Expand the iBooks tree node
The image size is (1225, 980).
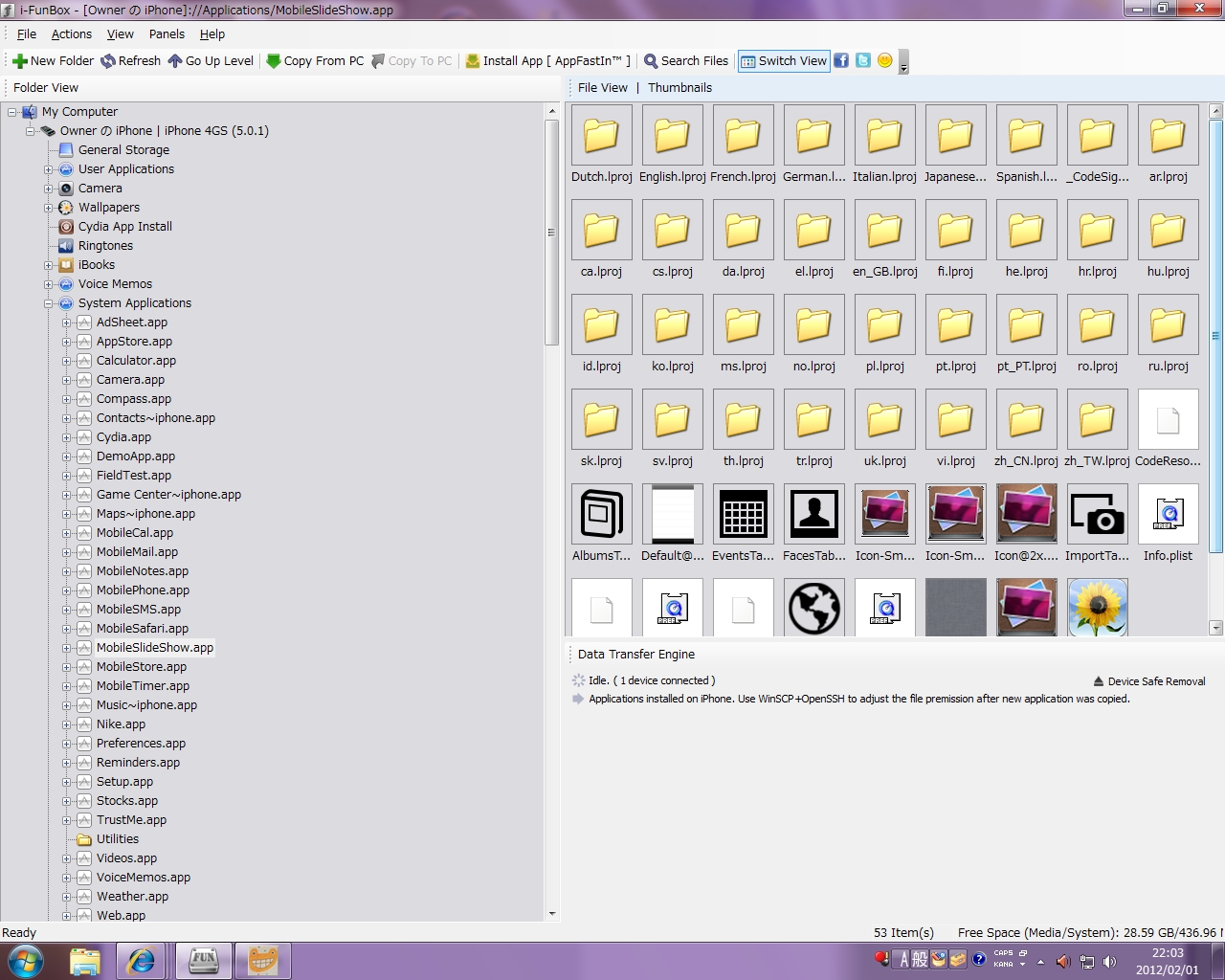pos(49,265)
